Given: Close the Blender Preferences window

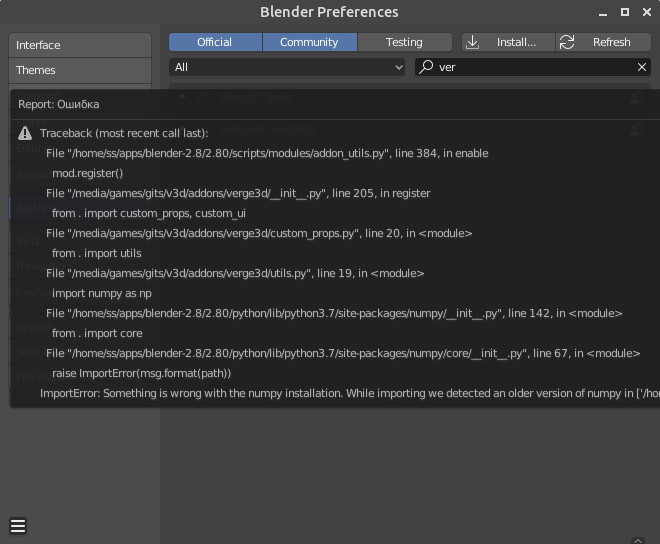Looking at the screenshot, I should [x=647, y=12].
